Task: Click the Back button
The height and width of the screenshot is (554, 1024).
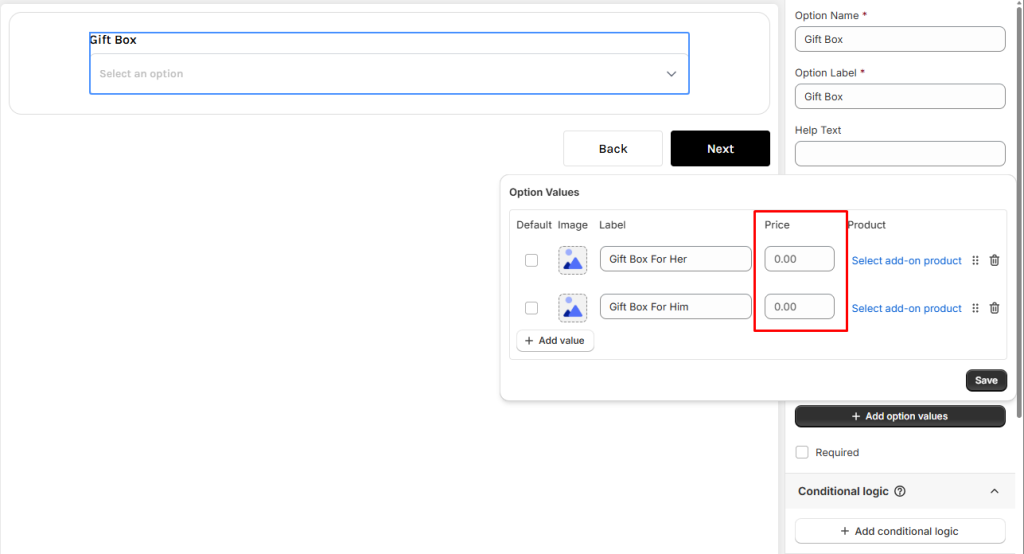Action: click(612, 149)
